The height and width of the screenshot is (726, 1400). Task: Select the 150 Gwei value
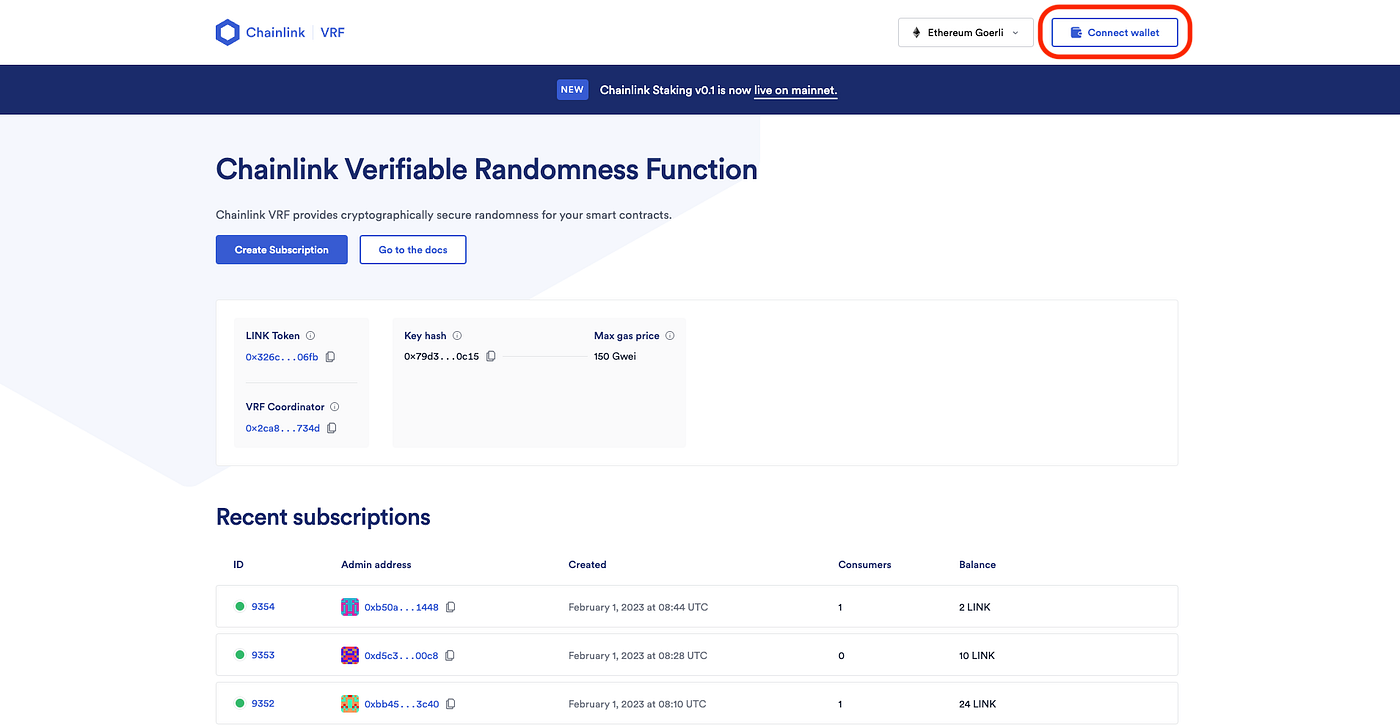point(615,356)
